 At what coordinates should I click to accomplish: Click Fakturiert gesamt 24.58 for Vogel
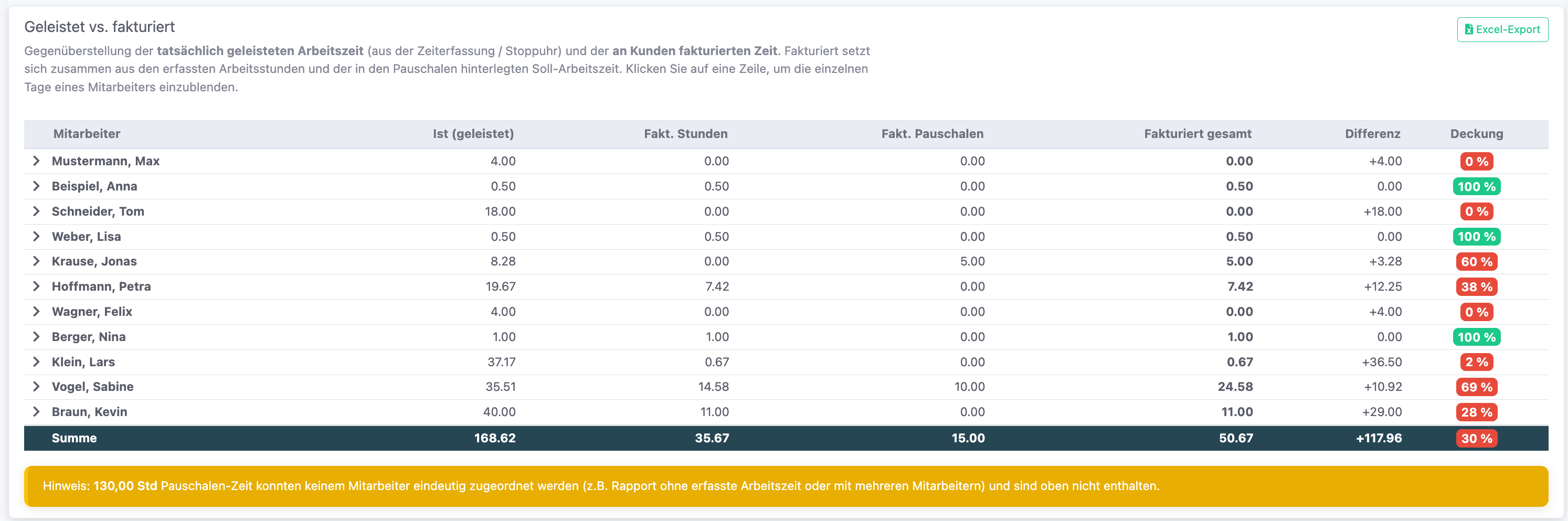(x=1235, y=387)
